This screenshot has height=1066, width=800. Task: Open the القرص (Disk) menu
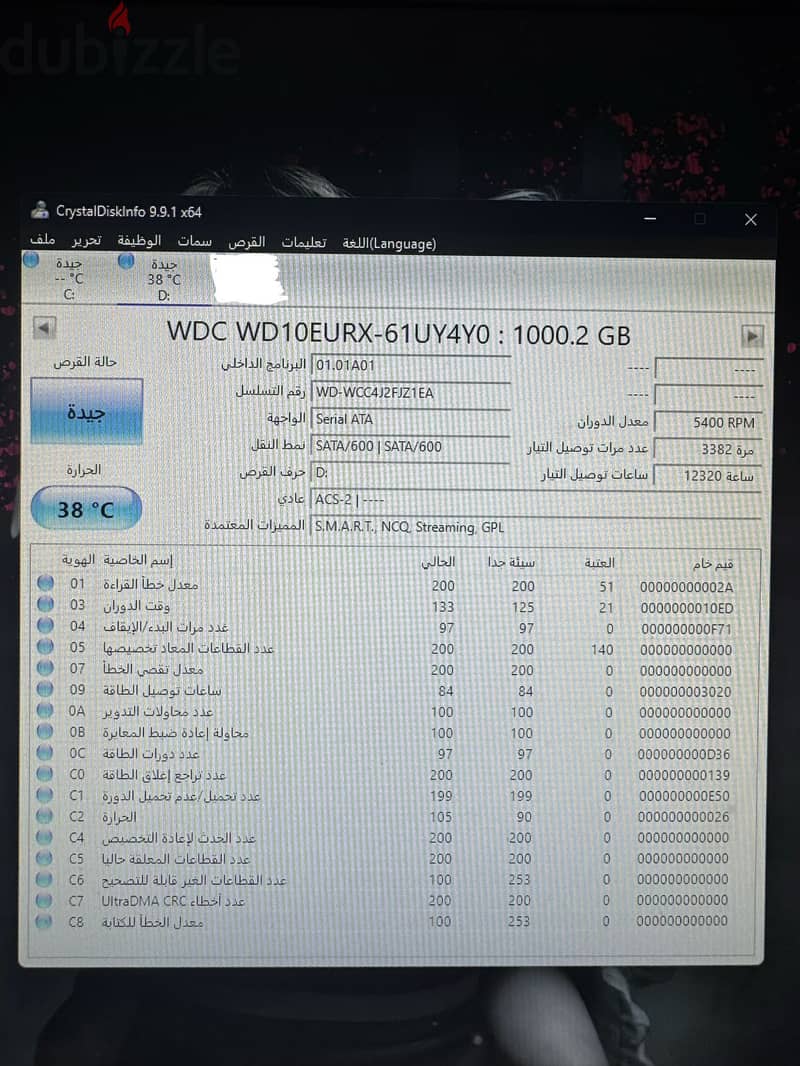pyautogui.click(x=247, y=242)
